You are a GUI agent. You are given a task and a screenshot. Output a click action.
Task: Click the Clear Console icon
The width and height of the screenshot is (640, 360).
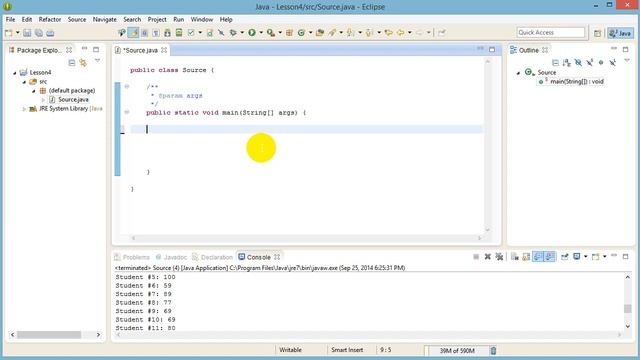[x=515, y=257]
